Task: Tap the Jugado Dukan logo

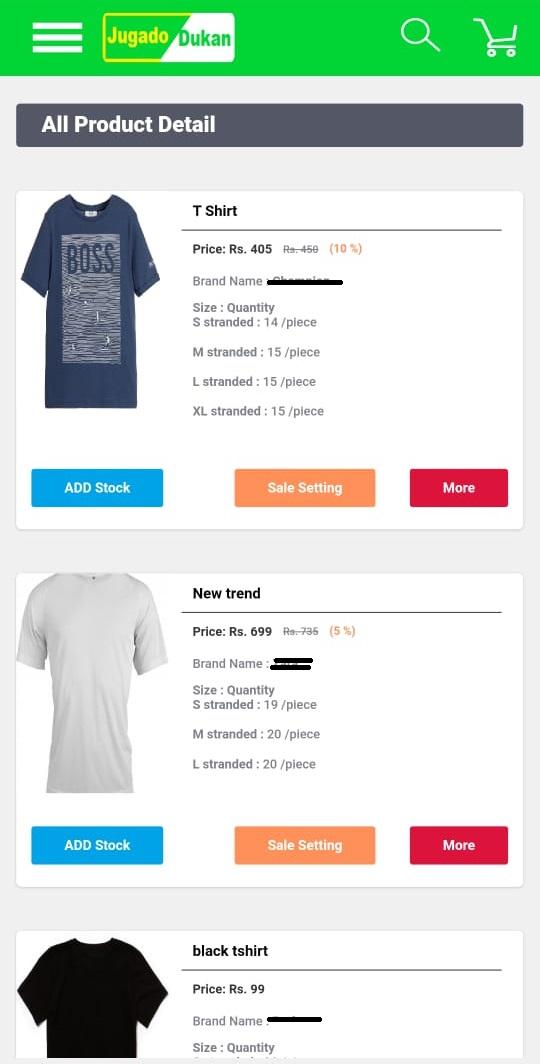Action: (x=168, y=37)
